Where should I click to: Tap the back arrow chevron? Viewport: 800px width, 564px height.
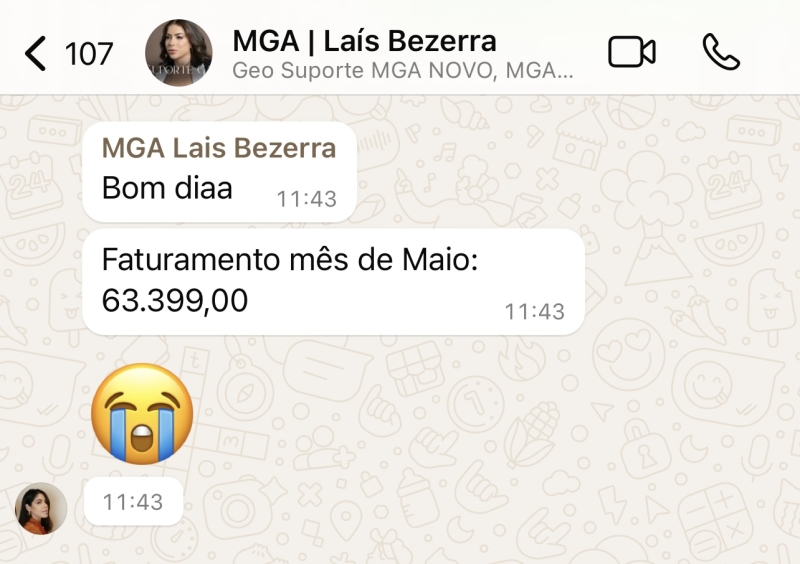pos(35,53)
